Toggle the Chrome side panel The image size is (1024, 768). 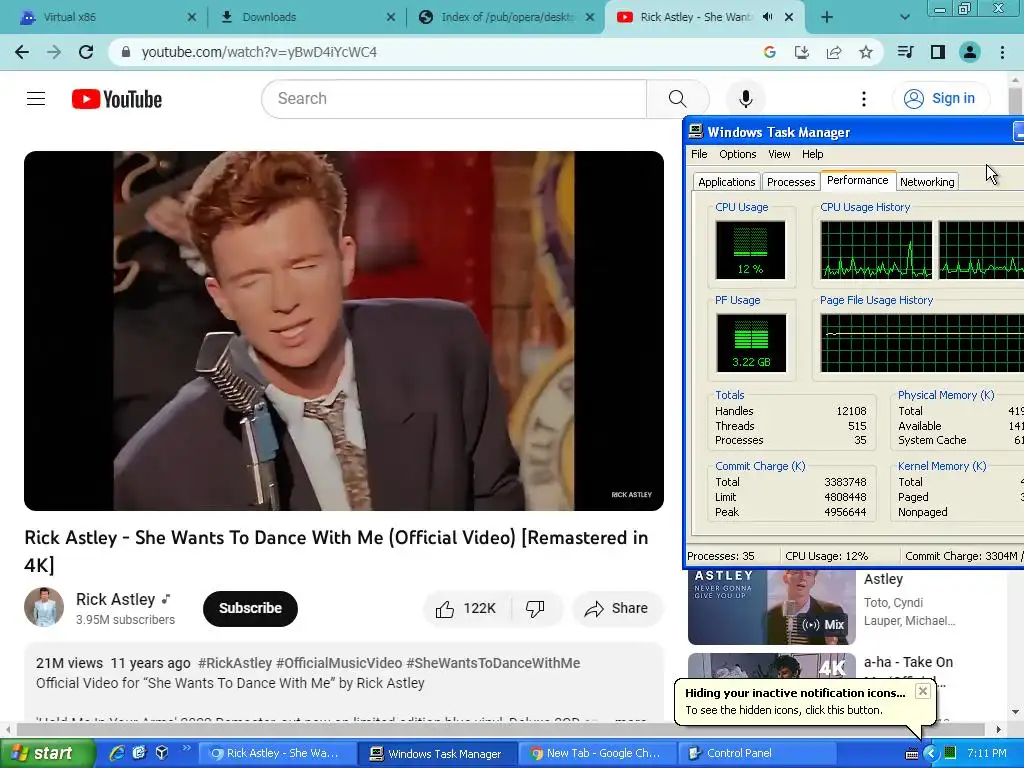(x=938, y=52)
